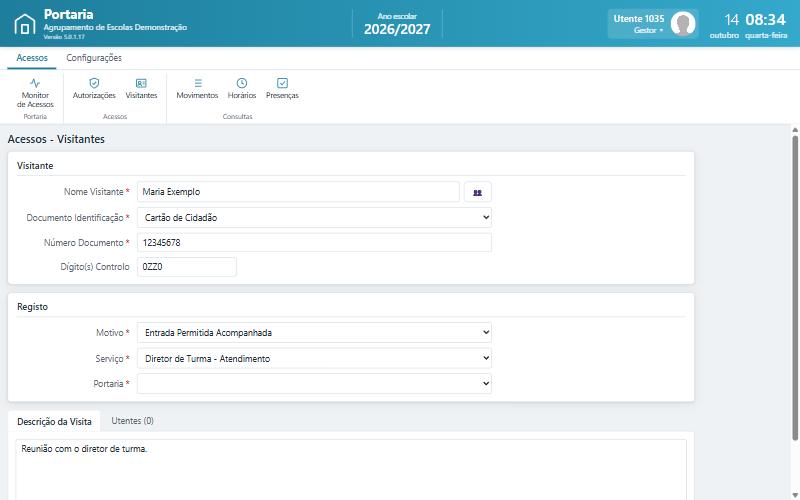Click the Número Documento field

coord(314,242)
